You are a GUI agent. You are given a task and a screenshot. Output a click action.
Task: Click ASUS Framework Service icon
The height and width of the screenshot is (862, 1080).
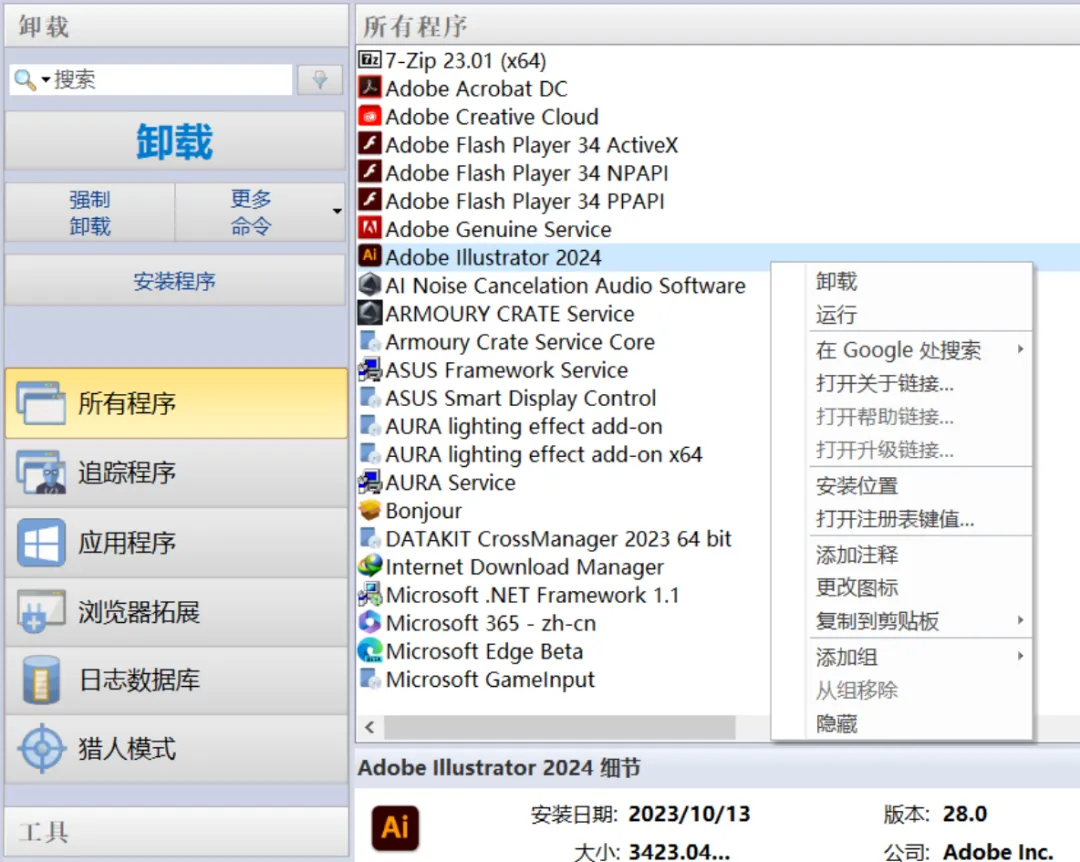coord(370,369)
